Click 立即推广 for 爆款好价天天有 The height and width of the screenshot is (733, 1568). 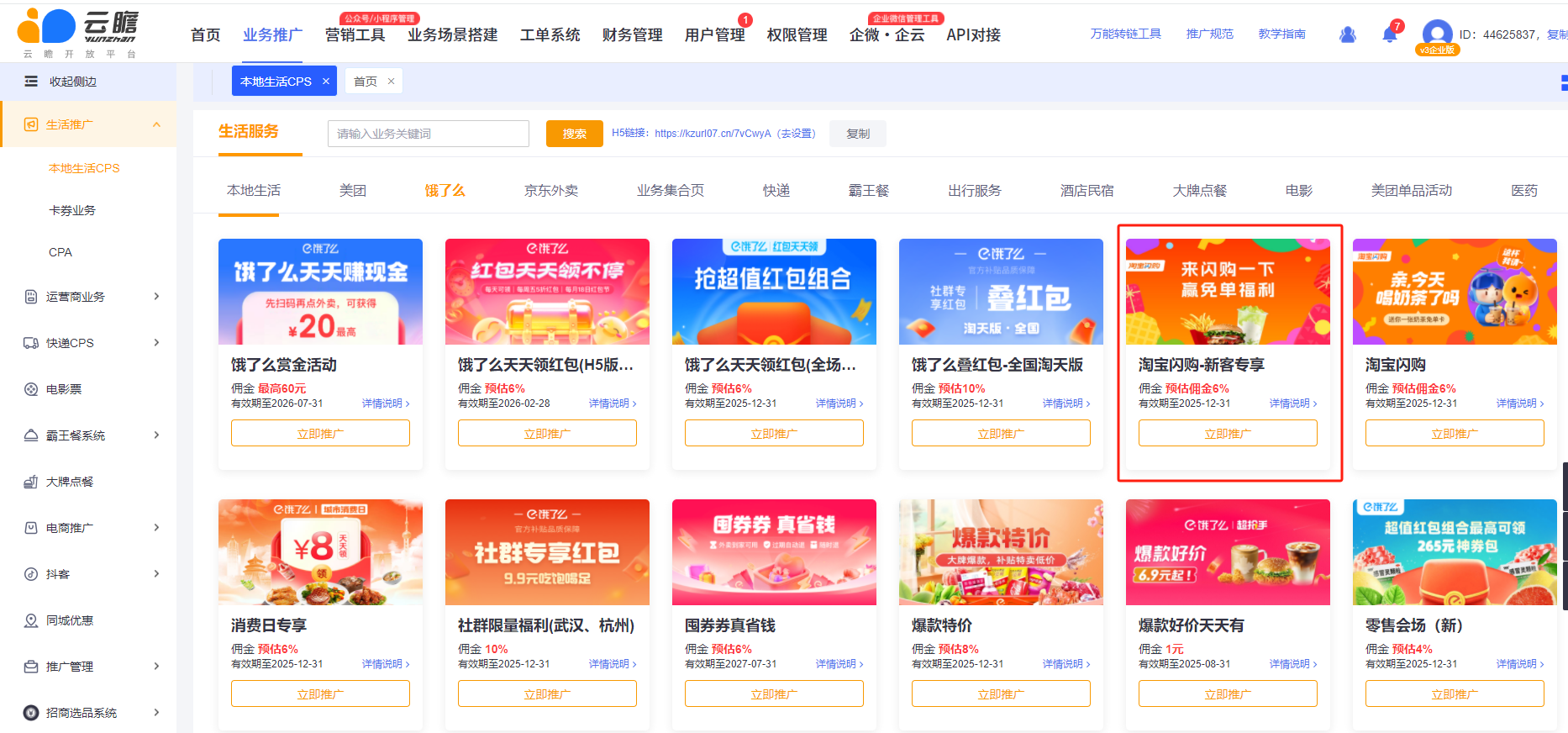1228,694
